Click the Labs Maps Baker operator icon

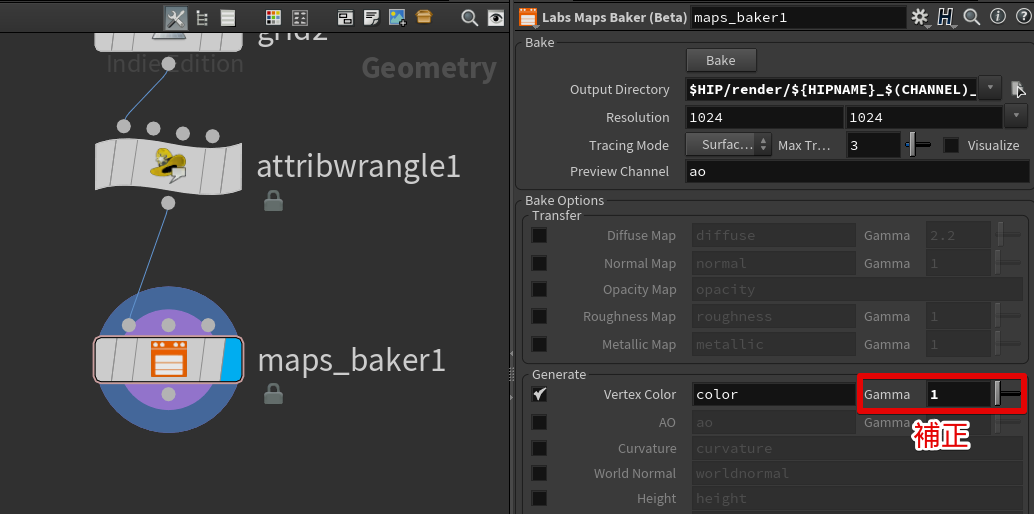click(528, 16)
